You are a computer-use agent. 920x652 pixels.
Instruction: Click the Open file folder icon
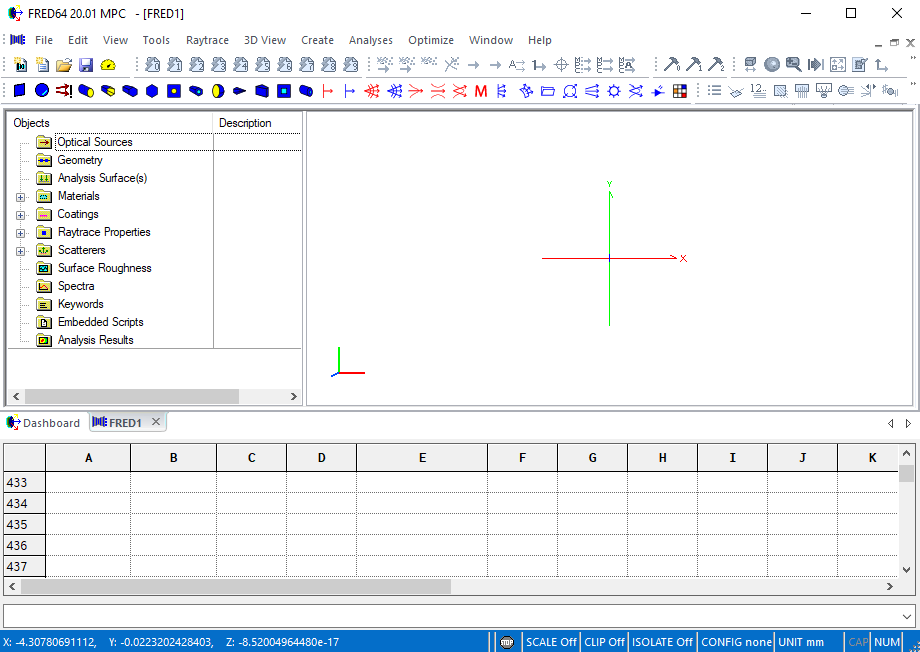click(64, 65)
